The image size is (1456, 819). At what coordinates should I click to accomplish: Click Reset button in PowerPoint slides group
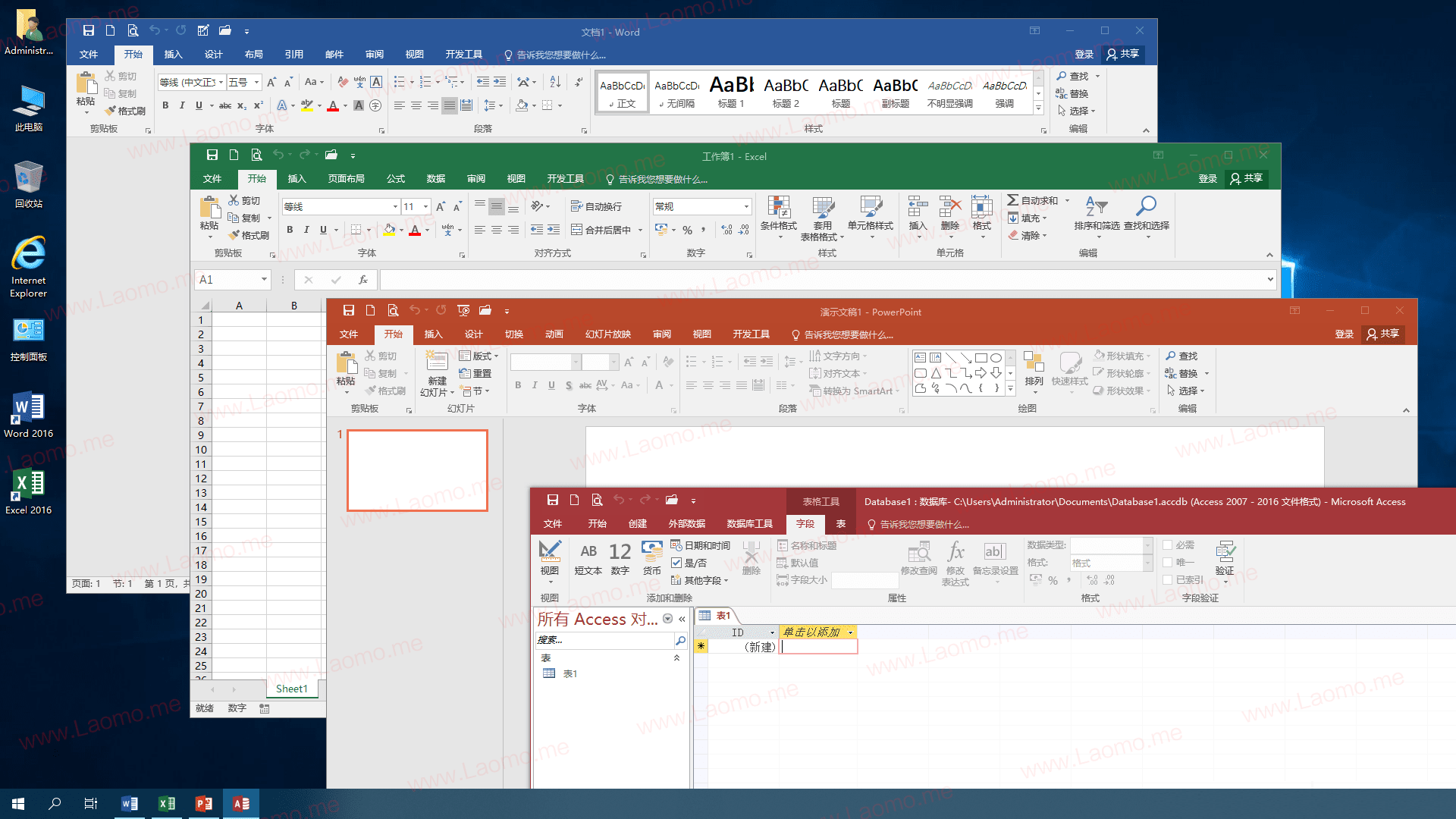pyautogui.click(x=475, y=374)
